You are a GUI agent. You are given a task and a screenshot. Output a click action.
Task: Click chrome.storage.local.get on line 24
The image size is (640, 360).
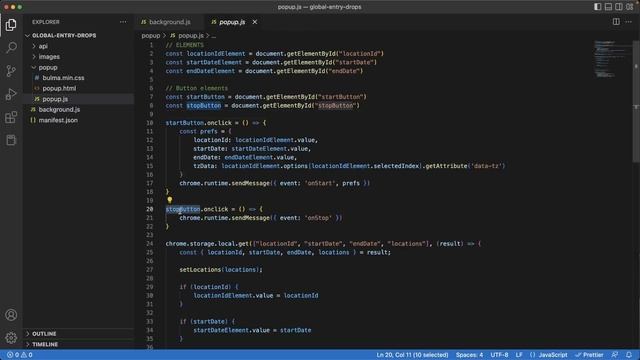(x=207, y=244)
